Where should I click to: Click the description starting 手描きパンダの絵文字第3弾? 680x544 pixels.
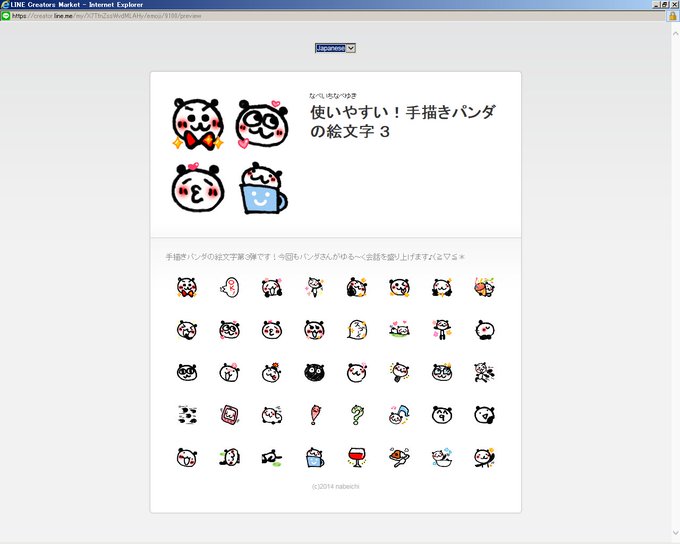pyautogui.click(x=315, y=257)
